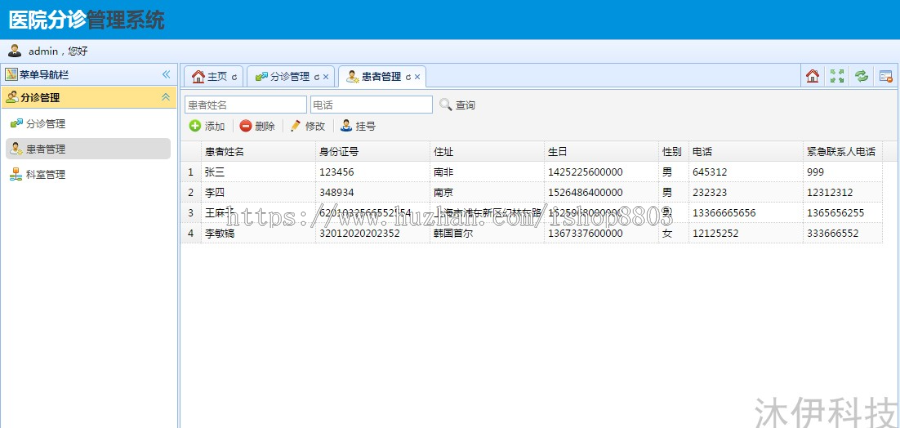Click row number 4 cell
The image size is (900, 428).
(191, 234)
